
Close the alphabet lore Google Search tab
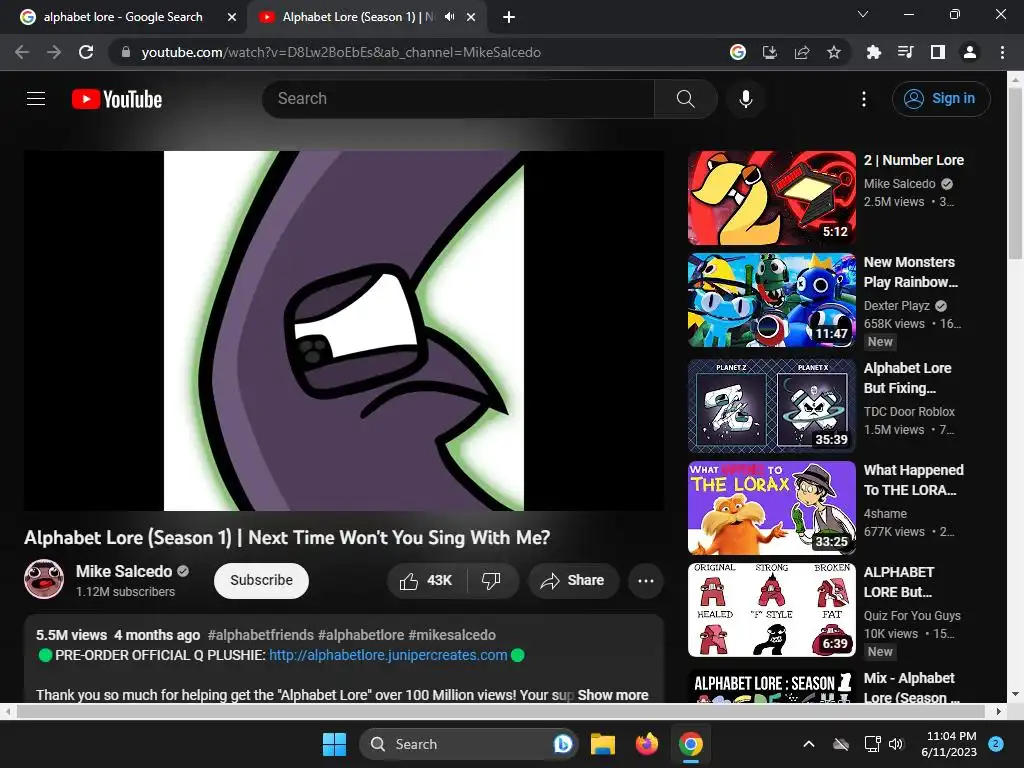[232, 17]
